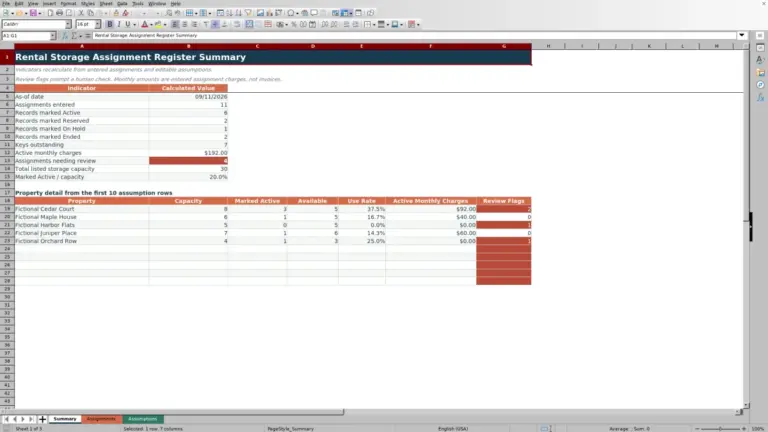768x432 pixels.
Task: Toggle Italic formatting
Action: tap(119, 24)
